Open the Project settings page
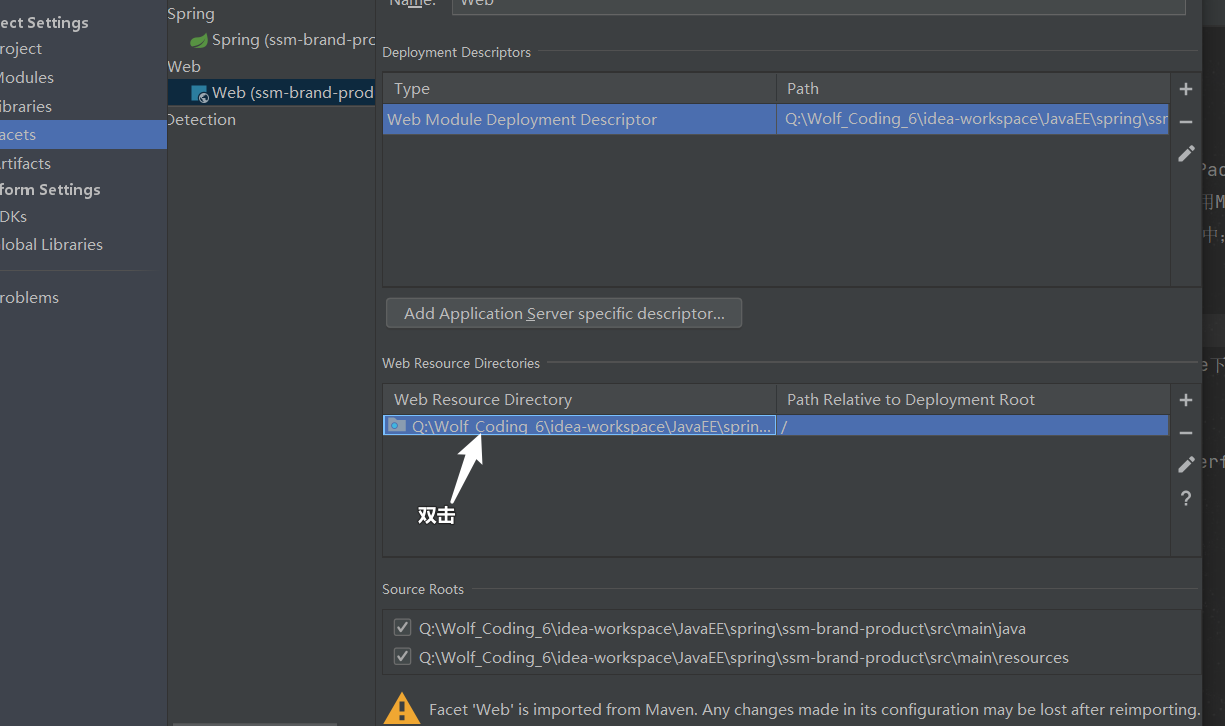This screenshot has height=726, width=1225. coord(21,48)
